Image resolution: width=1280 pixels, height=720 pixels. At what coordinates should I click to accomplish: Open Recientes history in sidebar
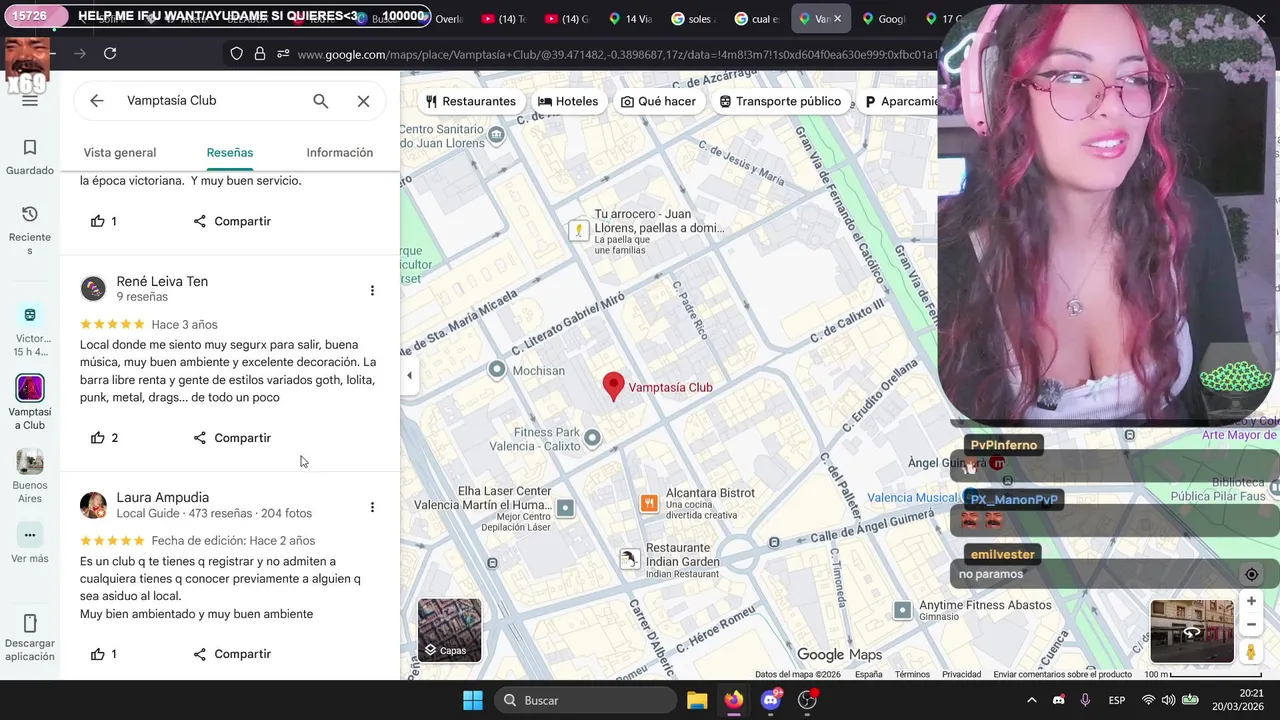pos(30,230)
